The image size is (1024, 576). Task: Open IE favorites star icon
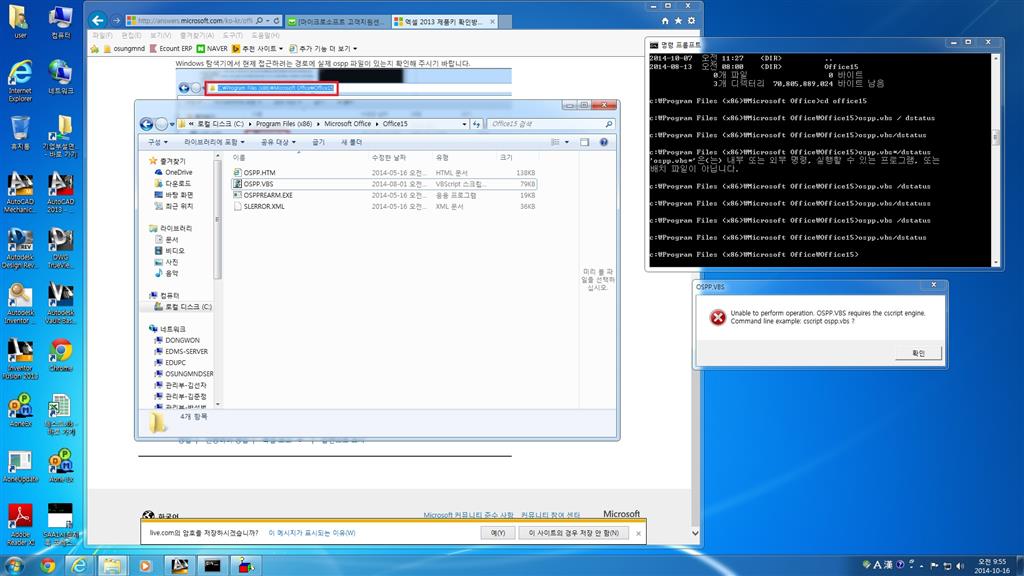678,21
